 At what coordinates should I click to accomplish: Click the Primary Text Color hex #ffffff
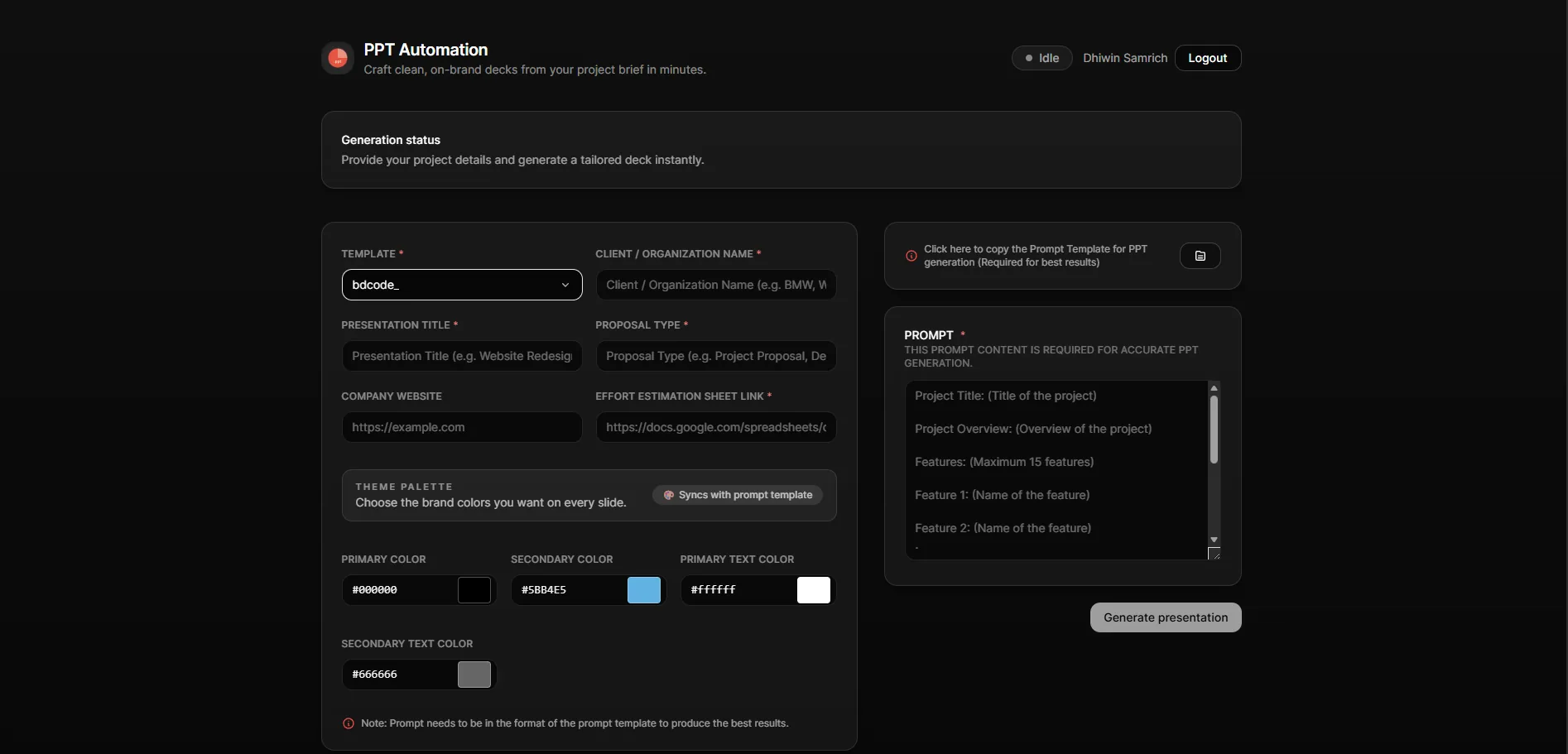(713, 590)
